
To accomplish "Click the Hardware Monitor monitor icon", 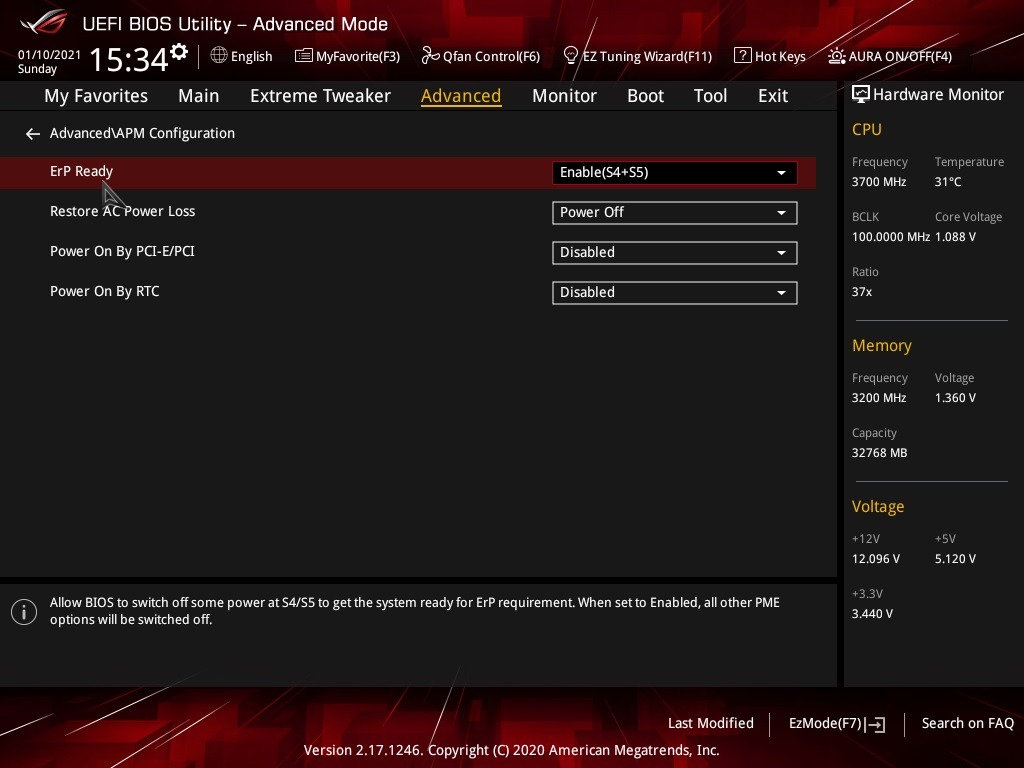I will (x=861, y=95).
